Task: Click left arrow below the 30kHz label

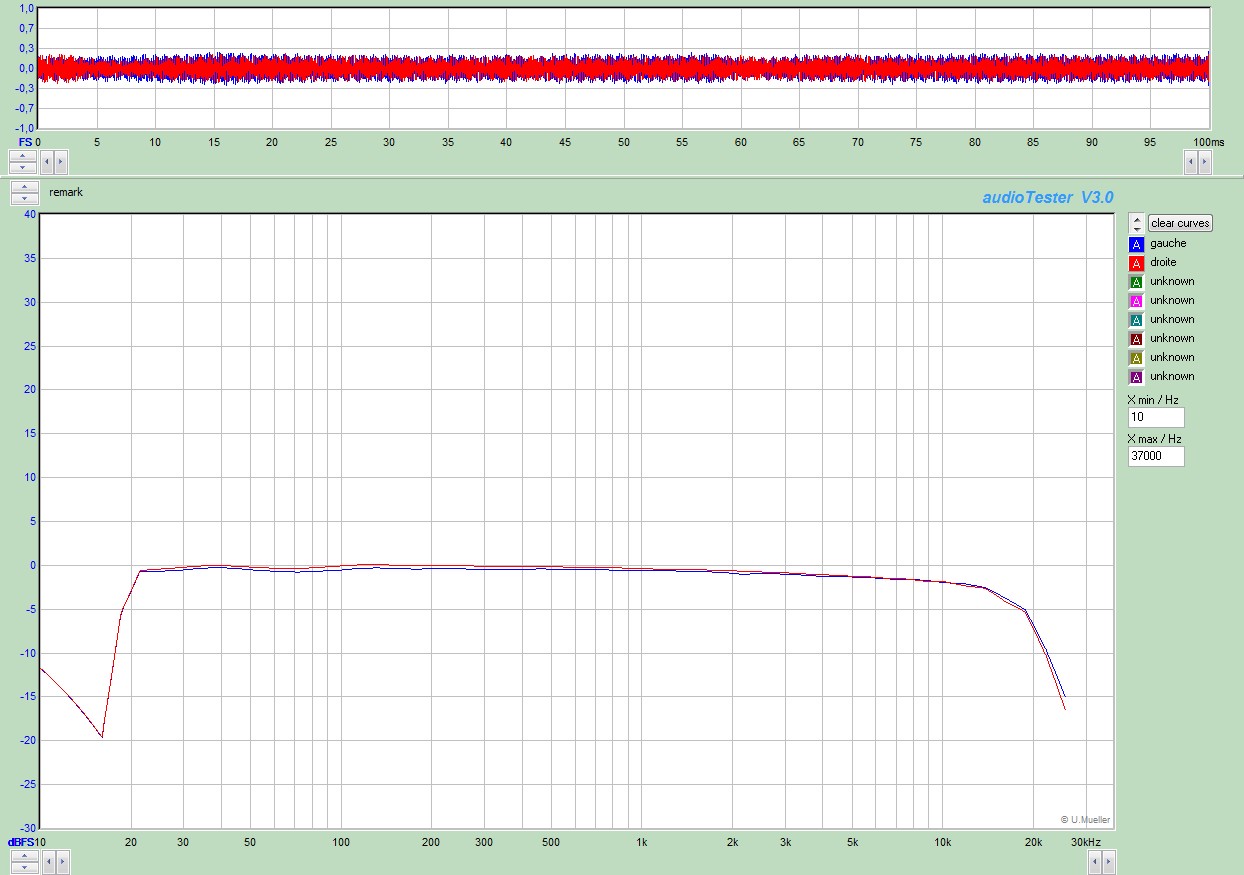Action: (1093, 860)
